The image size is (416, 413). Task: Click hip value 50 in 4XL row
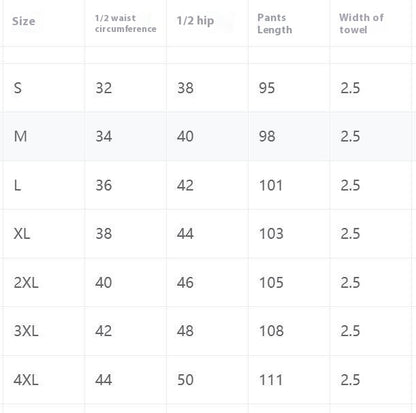(185, 380)
